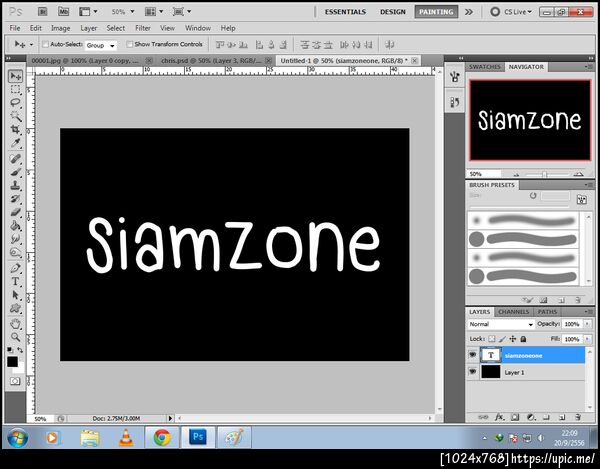Select the Eyedropper tool

click(x=15, y=143)
